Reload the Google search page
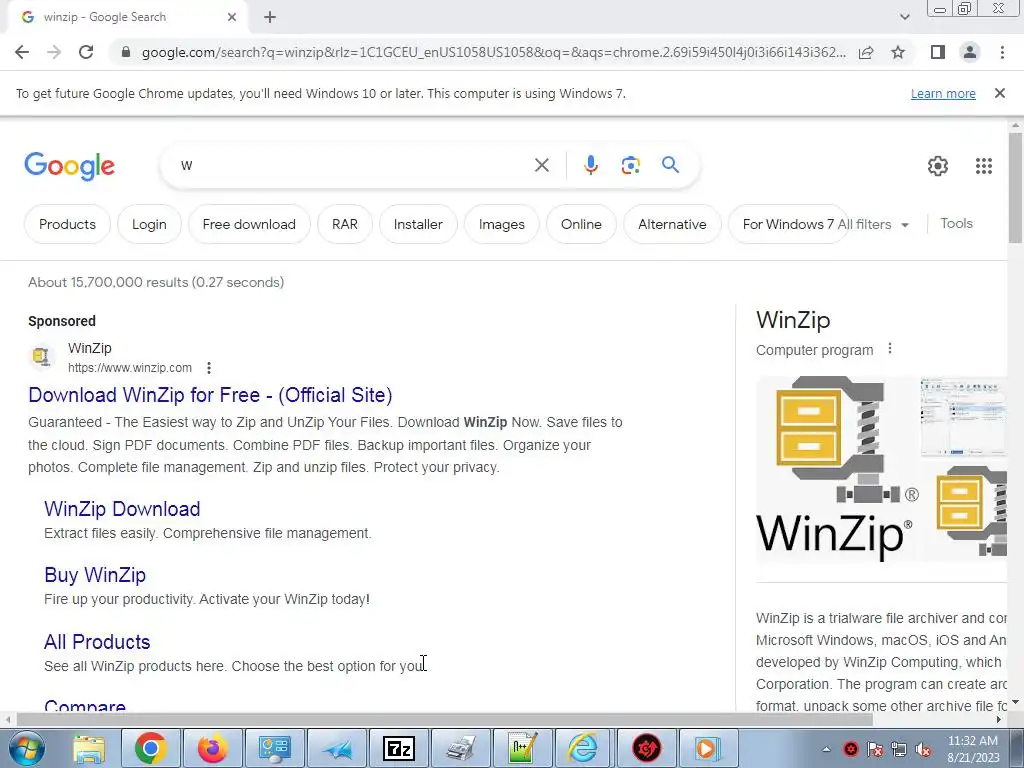Viewport: 1024px width, 768px height. 86,52
